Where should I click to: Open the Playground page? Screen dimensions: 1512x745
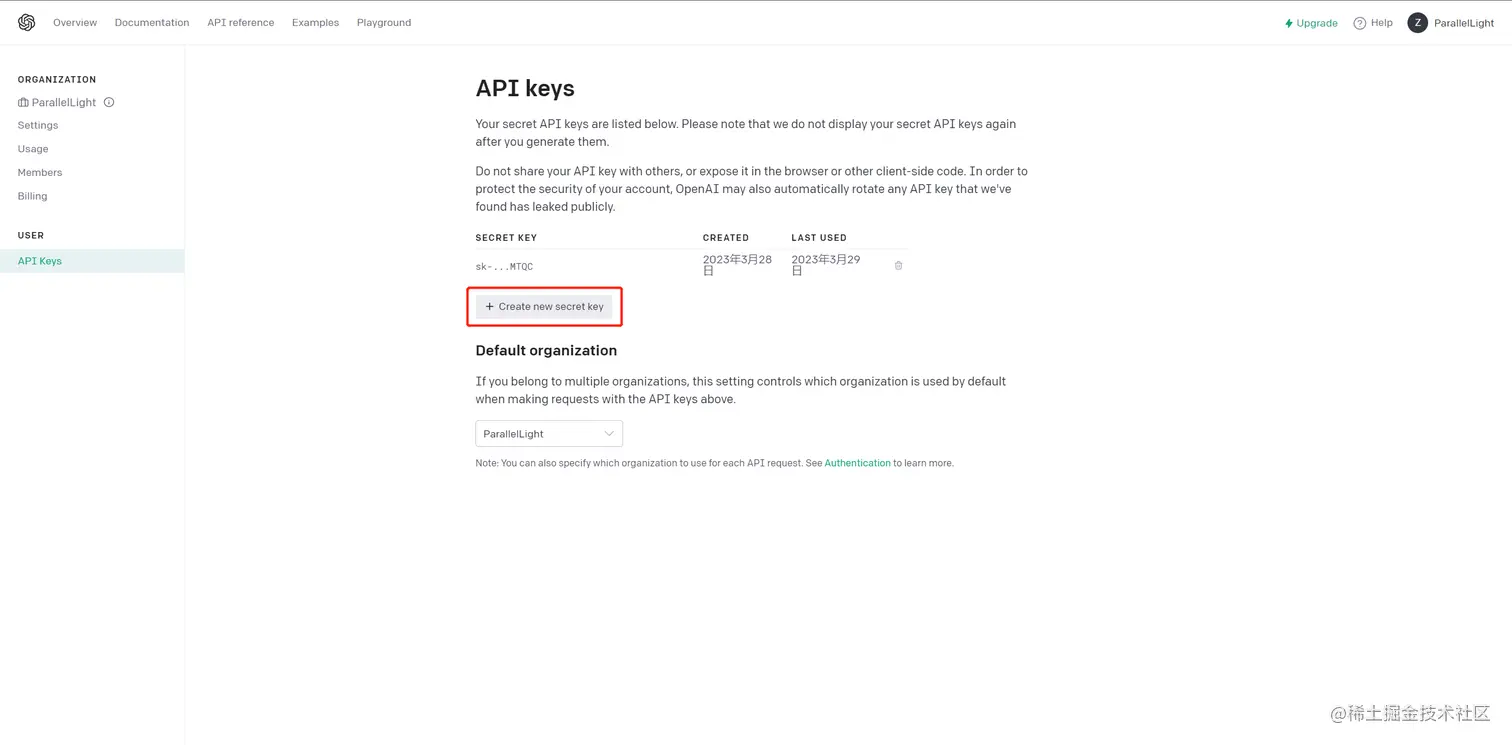pyautogui.click(x=384, y=22)
